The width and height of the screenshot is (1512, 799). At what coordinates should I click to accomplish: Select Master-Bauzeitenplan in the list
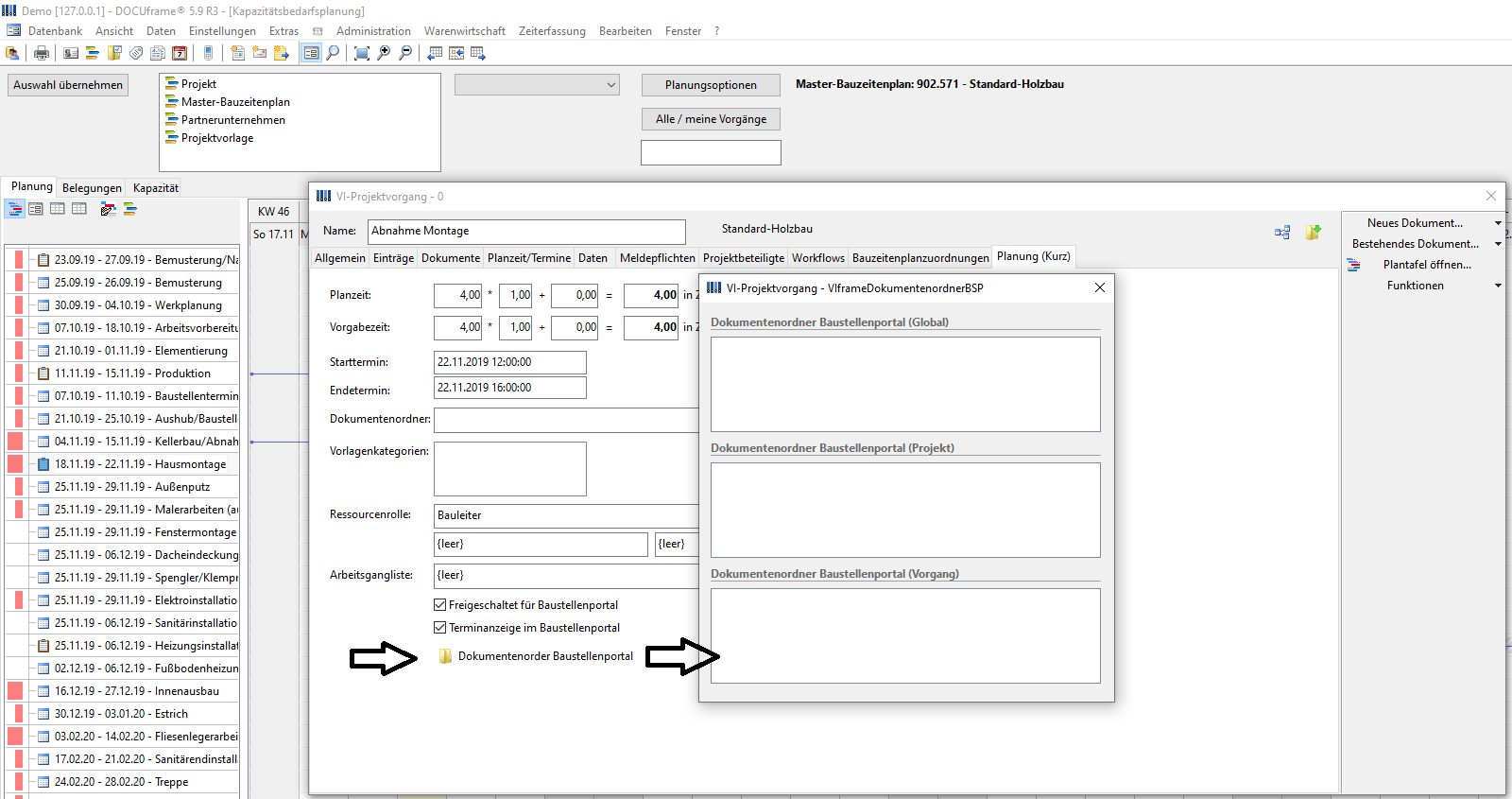235,102
